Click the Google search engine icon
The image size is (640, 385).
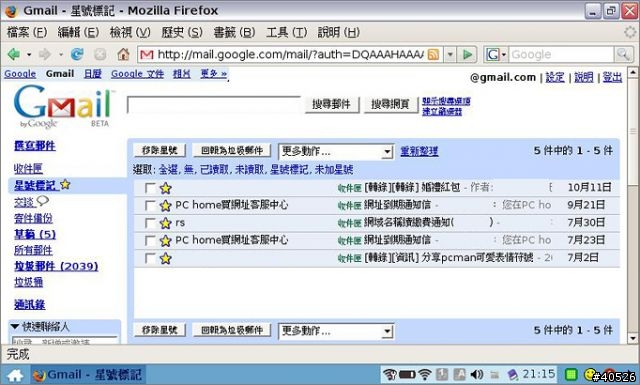pos(493,54)
